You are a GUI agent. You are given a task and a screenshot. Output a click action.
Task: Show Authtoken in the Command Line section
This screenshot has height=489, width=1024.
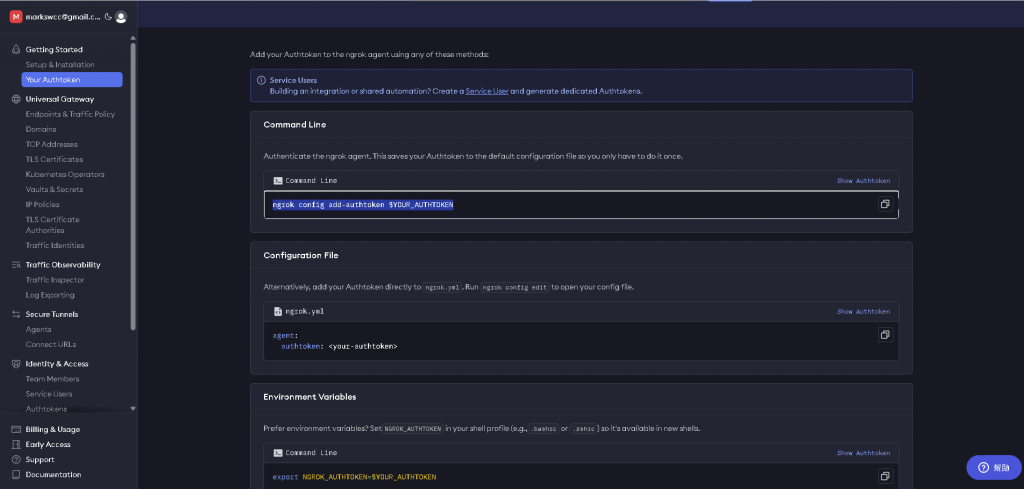863,181
